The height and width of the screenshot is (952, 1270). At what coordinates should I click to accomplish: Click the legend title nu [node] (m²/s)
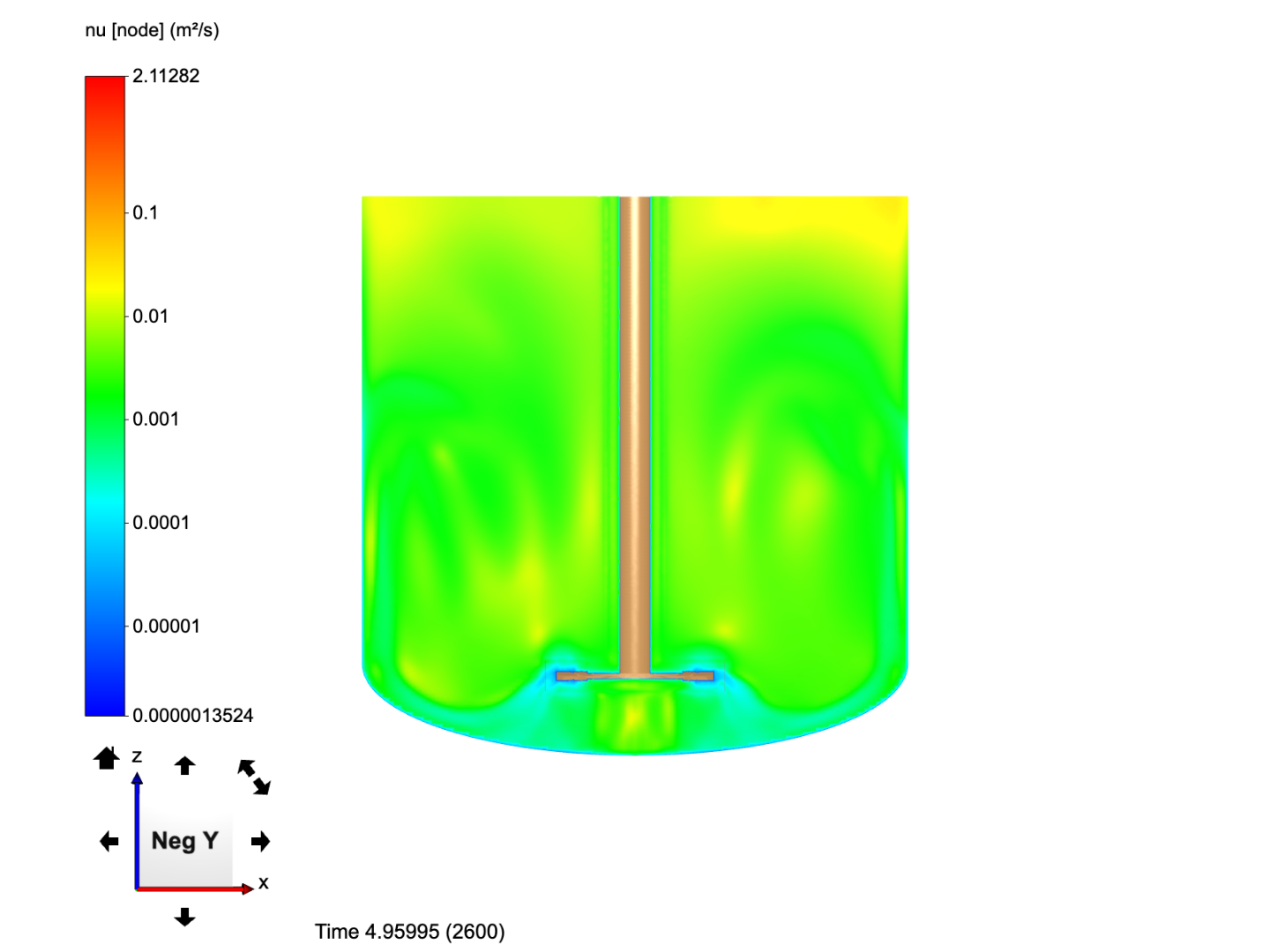pyautogui.click(x=152, y=30)
